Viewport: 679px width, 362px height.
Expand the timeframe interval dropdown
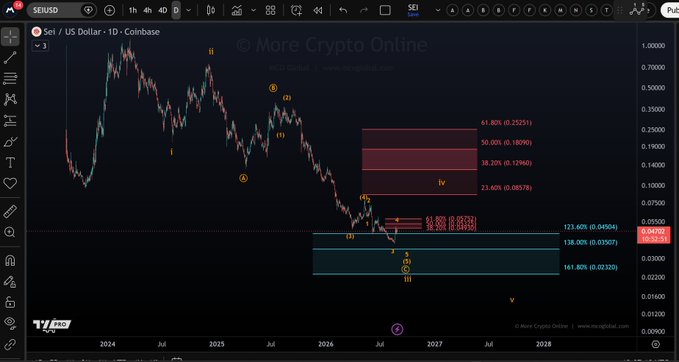click(x=188, y=10)
